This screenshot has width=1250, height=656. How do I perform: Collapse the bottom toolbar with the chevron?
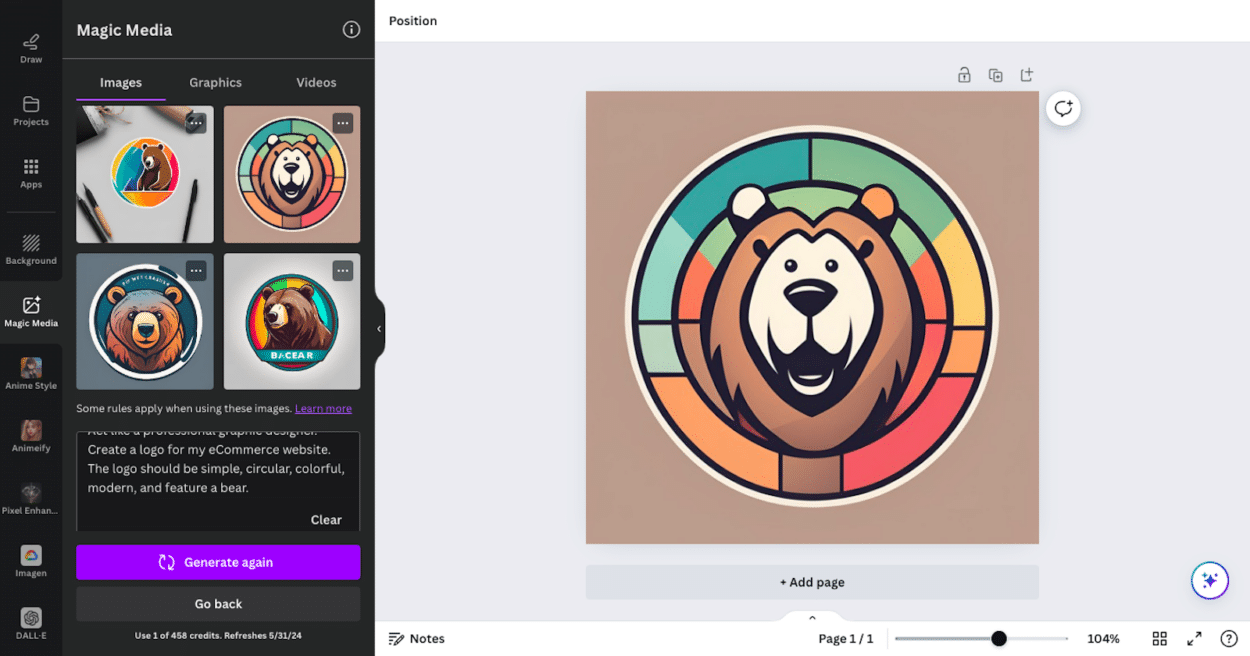click(x=812, y=617)
